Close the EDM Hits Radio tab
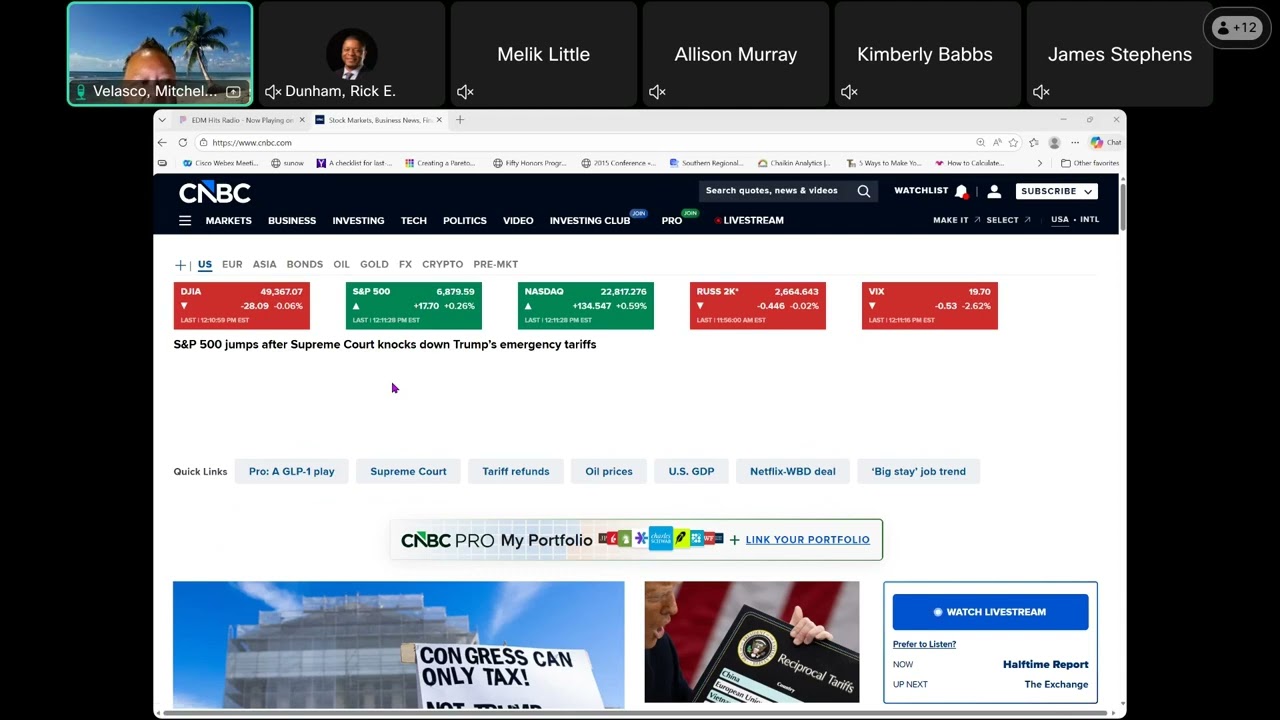1280x720 pixels. pyautogui.click(x=302, y=120)
